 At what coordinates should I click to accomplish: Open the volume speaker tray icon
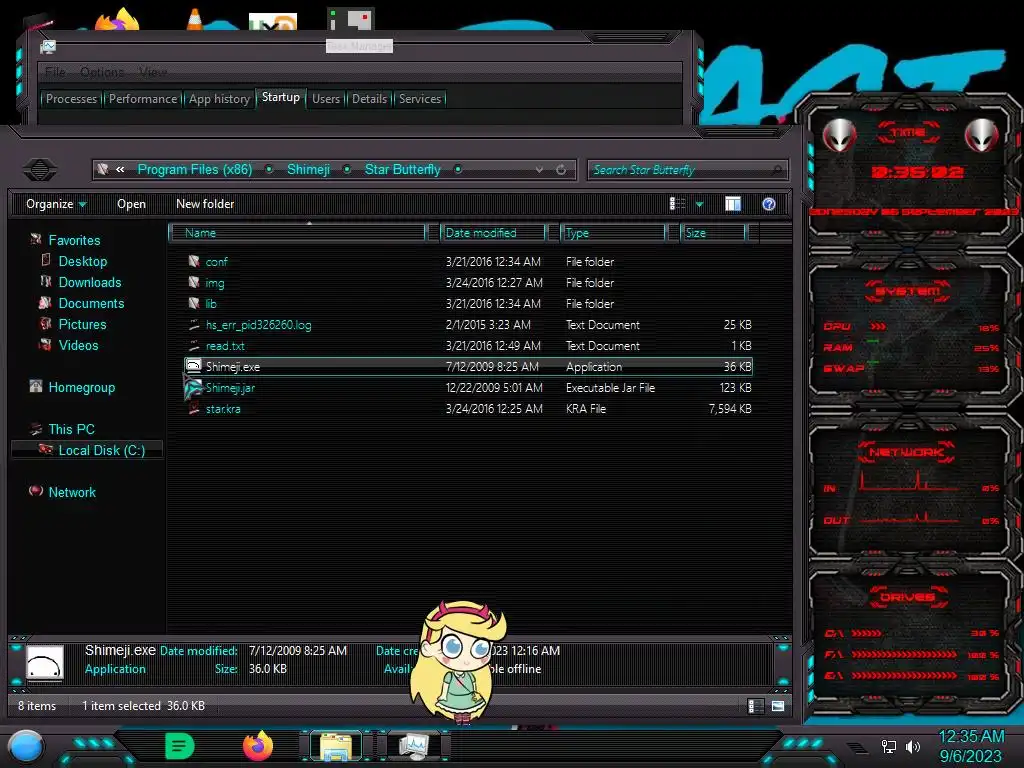pos(913,746)
